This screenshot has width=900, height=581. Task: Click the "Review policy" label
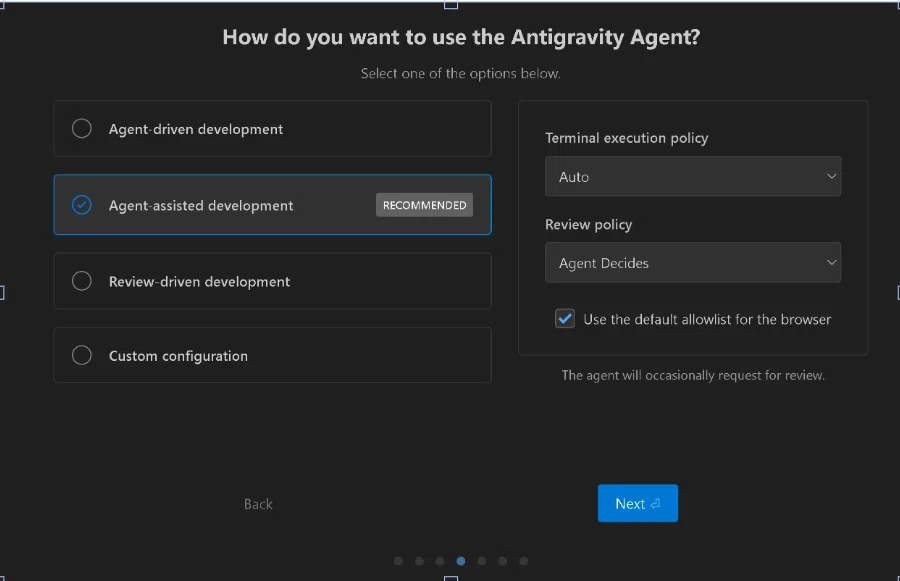click(588, 224)
